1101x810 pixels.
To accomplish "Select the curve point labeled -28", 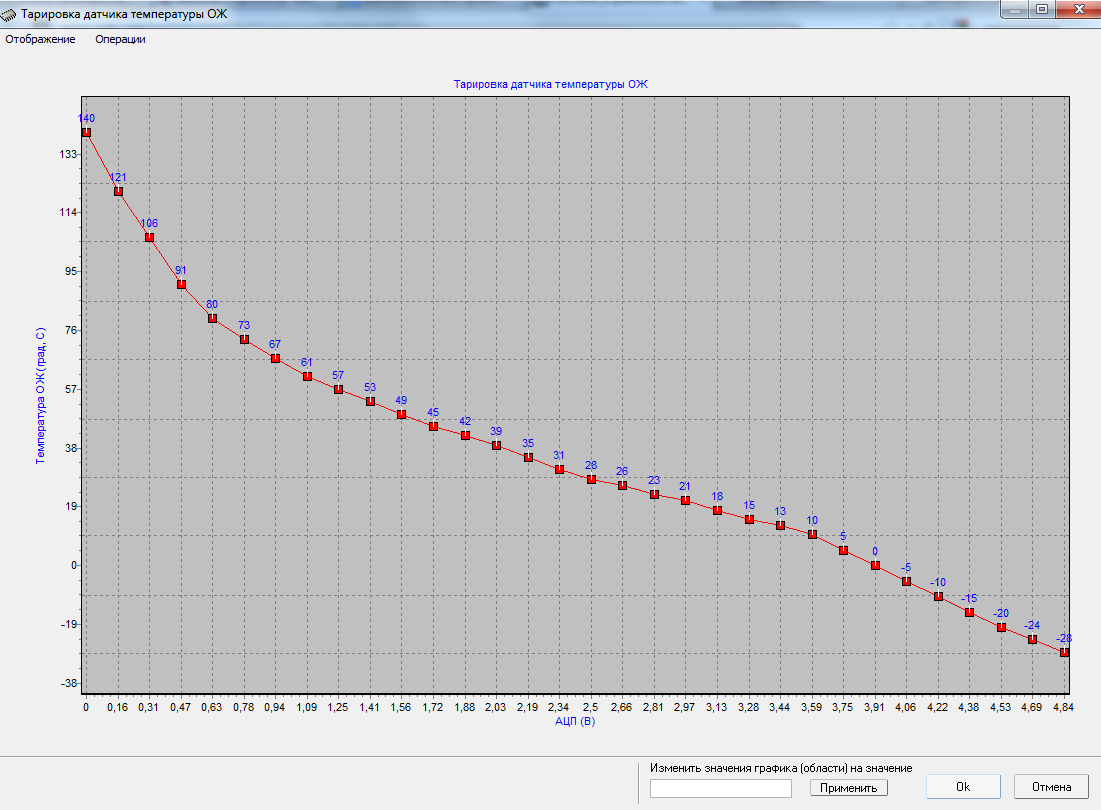I will [x=1064, y=652].
